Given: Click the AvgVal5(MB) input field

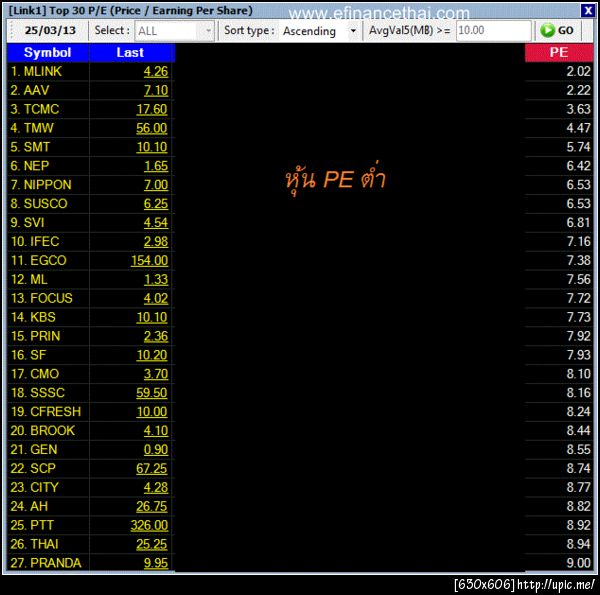Looking at the screenshot, I should click(493, 30).
